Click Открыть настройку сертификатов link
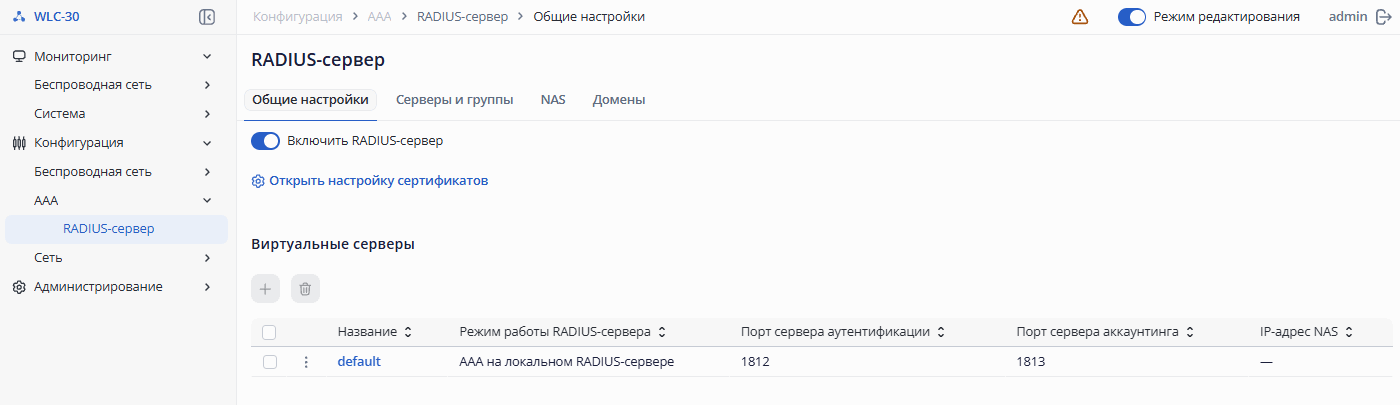 coord(378,181)
